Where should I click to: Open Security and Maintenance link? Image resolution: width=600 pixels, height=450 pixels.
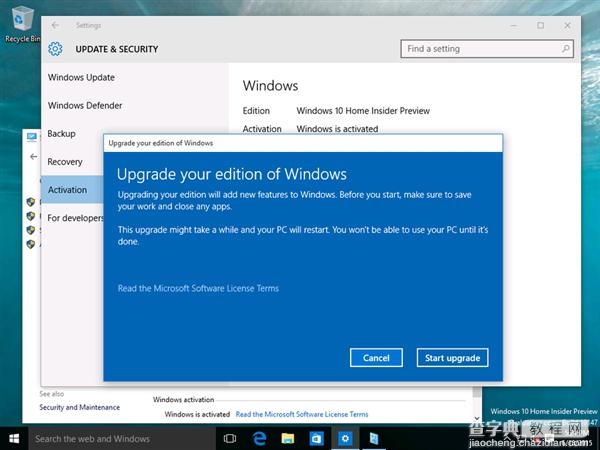pyautogui.click(x=80, y=407)
